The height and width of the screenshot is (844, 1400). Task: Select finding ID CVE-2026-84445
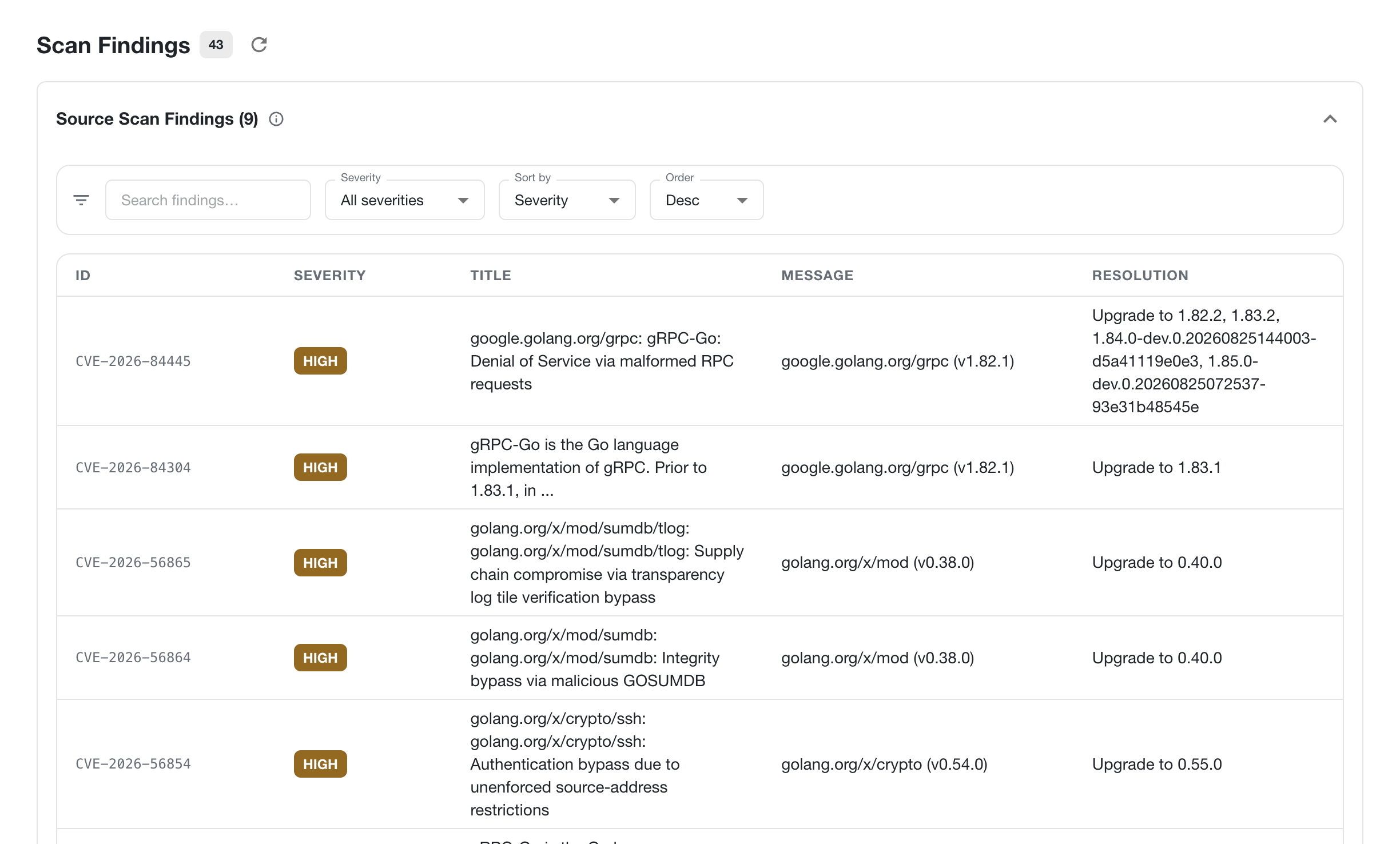133,361
